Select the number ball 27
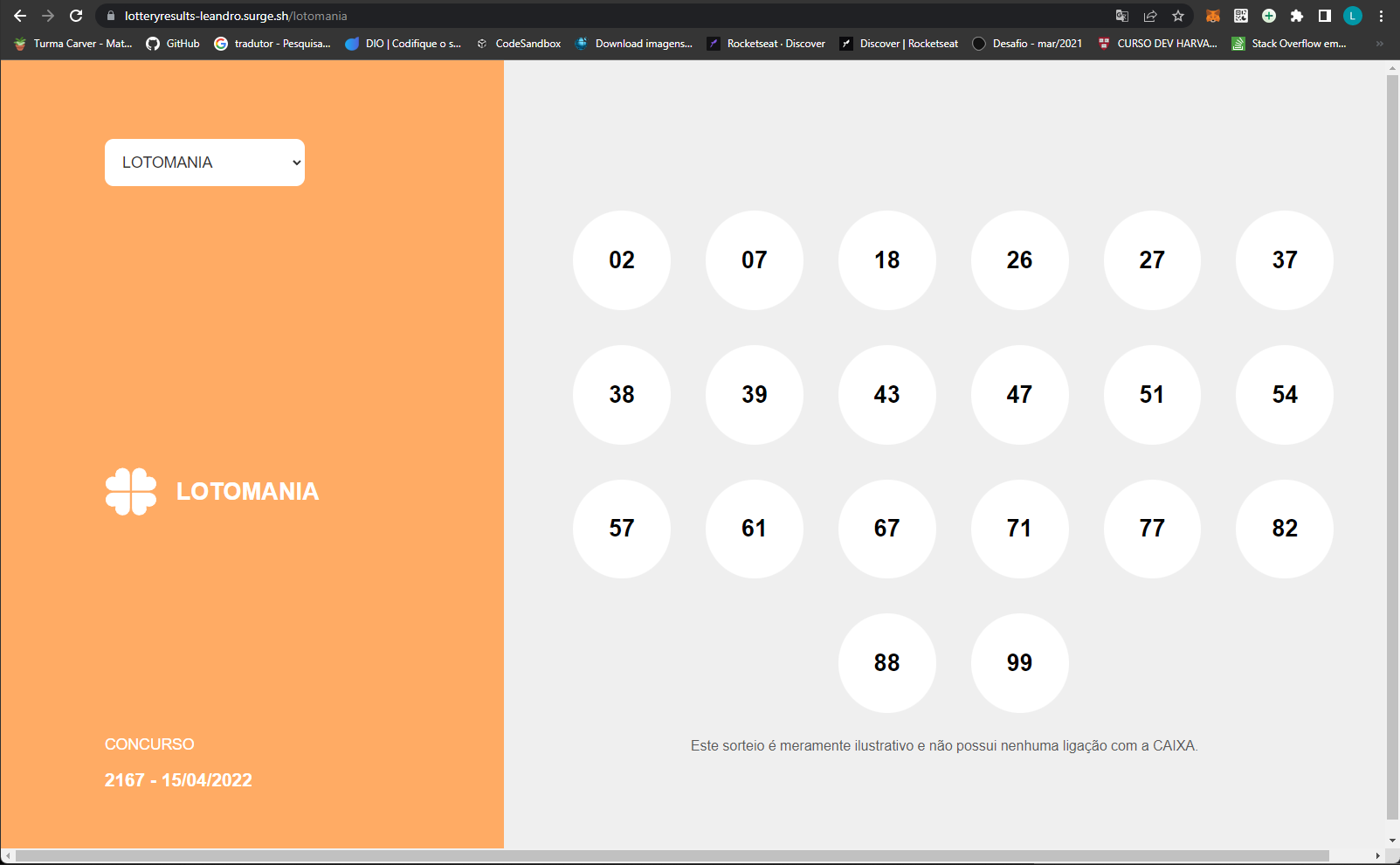The height and width of the screenshot is (865, 1400). coord(1153,260)
